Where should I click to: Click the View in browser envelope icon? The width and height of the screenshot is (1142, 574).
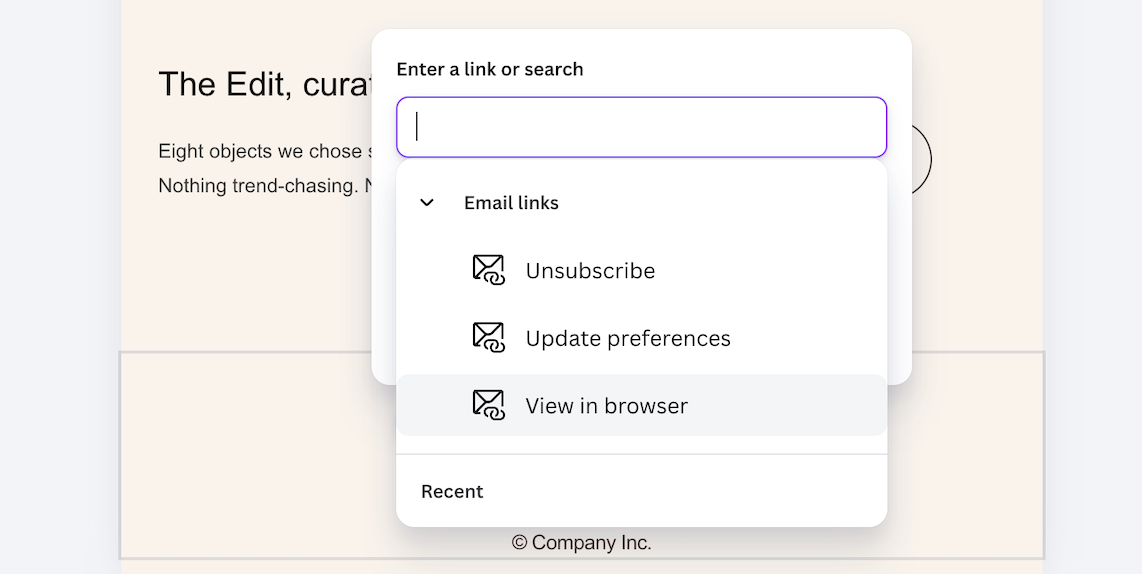488,405
